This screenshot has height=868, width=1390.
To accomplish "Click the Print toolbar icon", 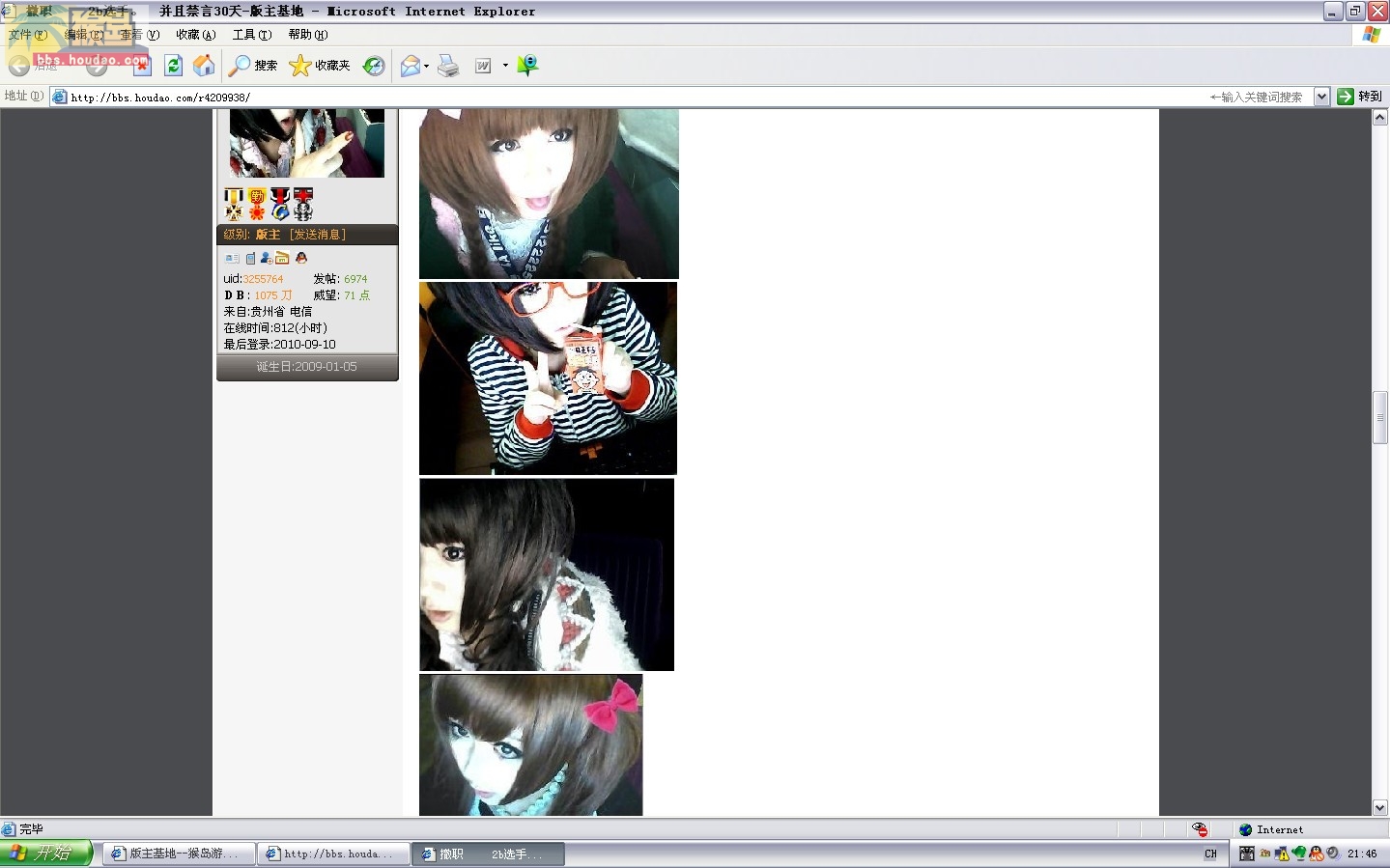I will coord(448,66).
